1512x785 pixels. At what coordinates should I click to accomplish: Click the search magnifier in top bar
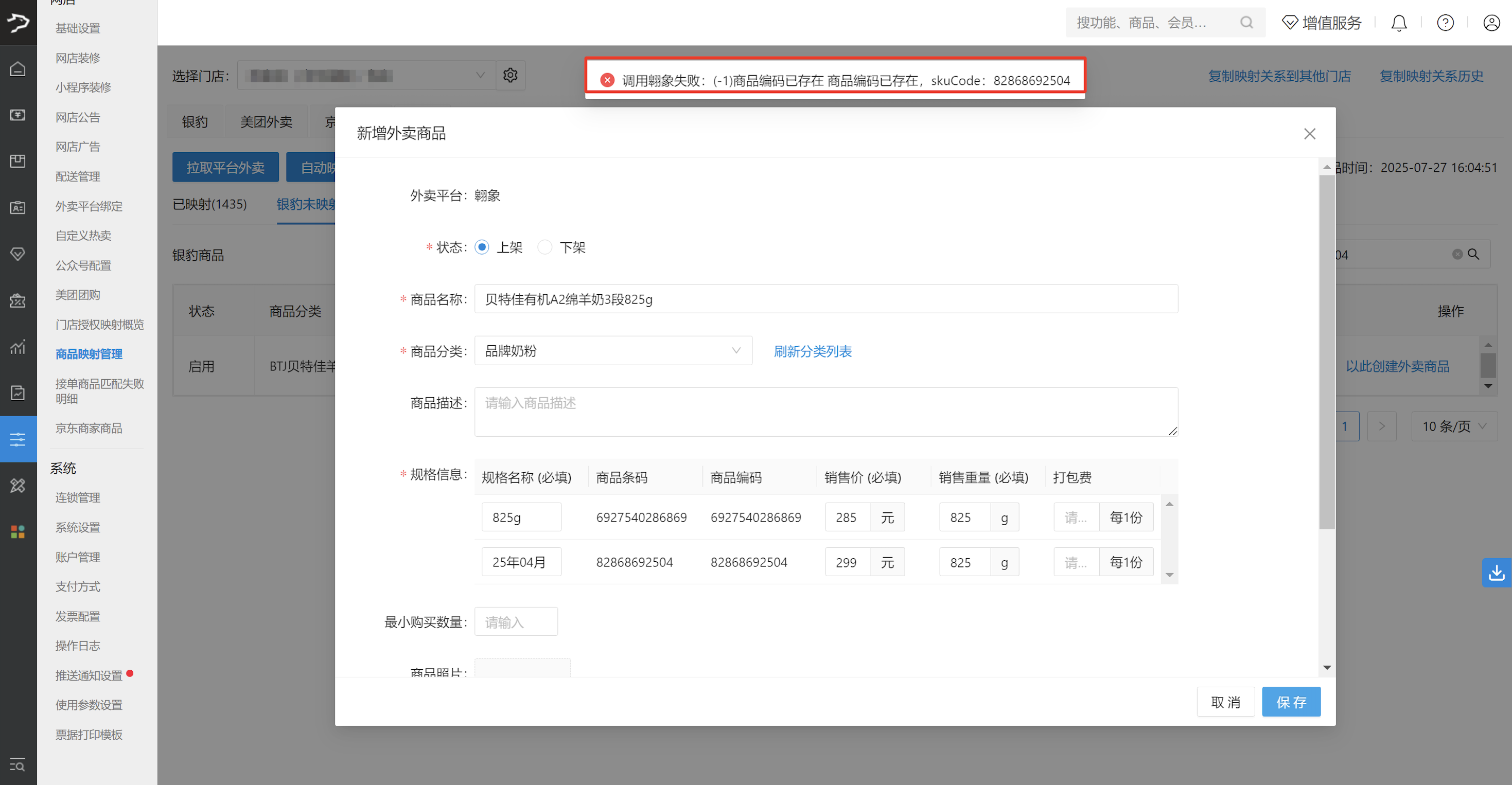[1246, 23]
